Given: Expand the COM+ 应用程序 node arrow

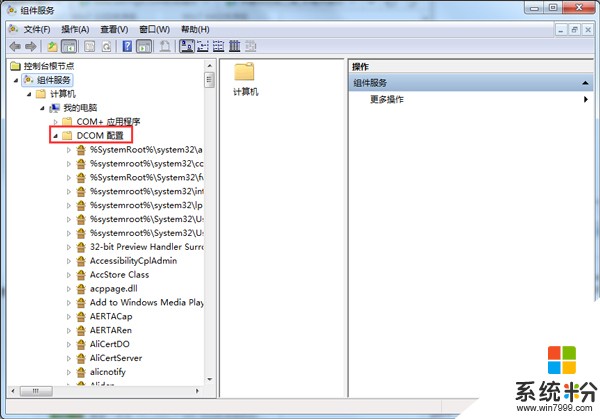Looking at the screenshot, I should click(x=55, y=122).
